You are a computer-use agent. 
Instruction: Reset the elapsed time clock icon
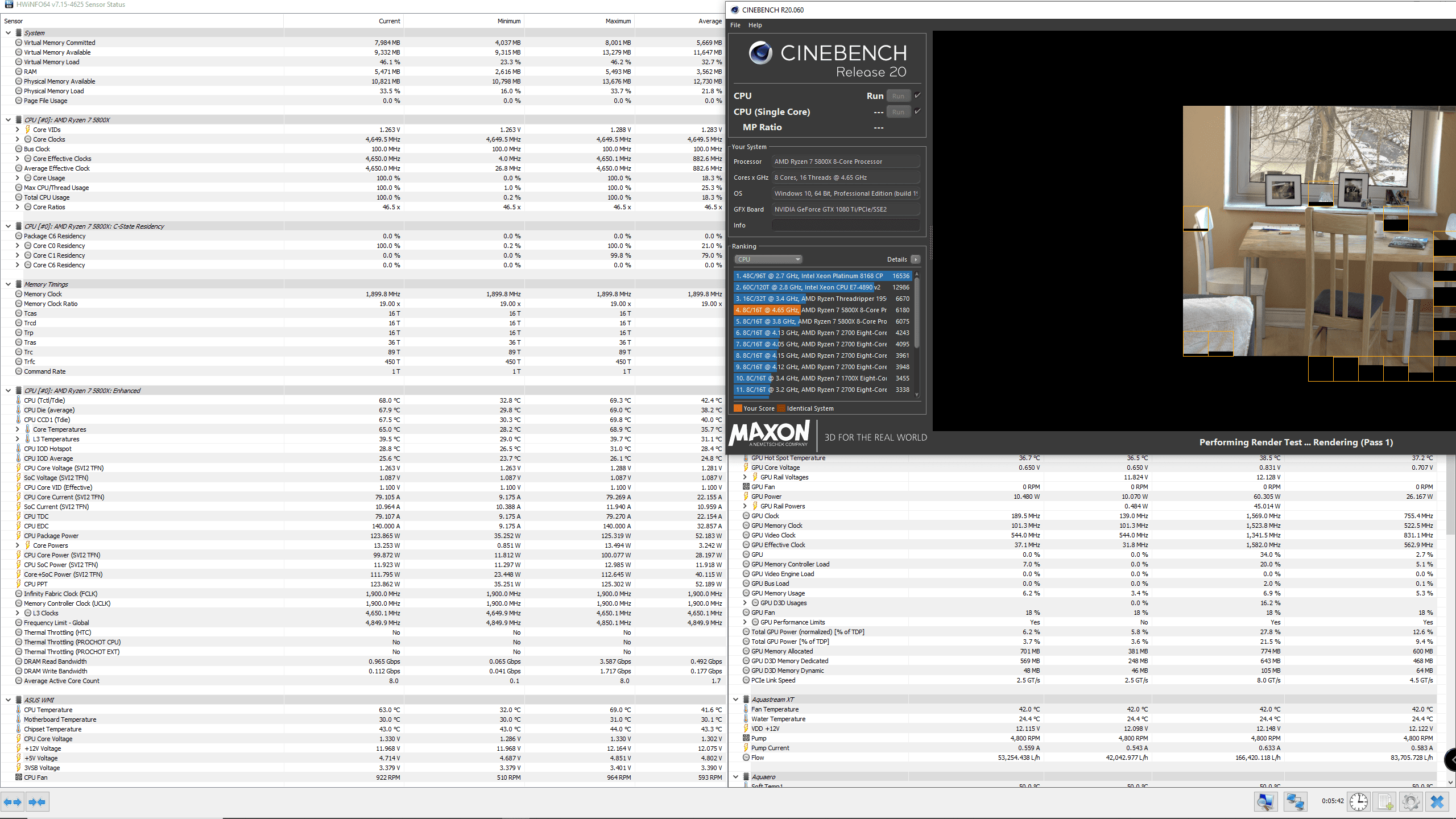[x=1359, y=802]
